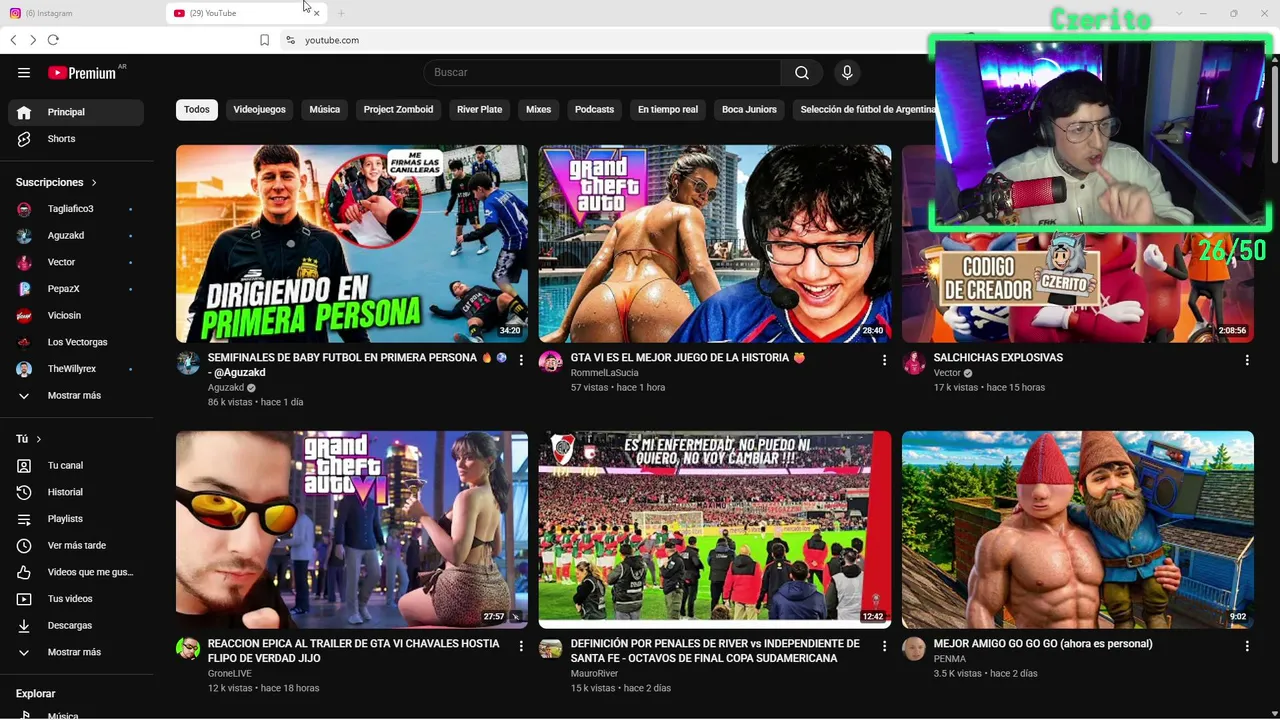Select the Todos filter chip
Image resolution: width=1280 pixels, height=720 pixels.
197,109
